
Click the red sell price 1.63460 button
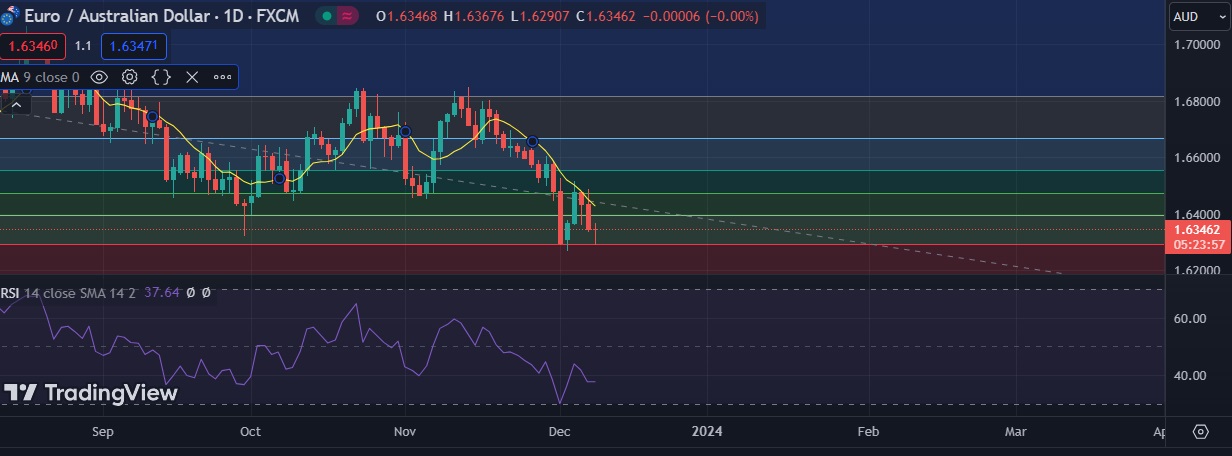click(33, 46)
